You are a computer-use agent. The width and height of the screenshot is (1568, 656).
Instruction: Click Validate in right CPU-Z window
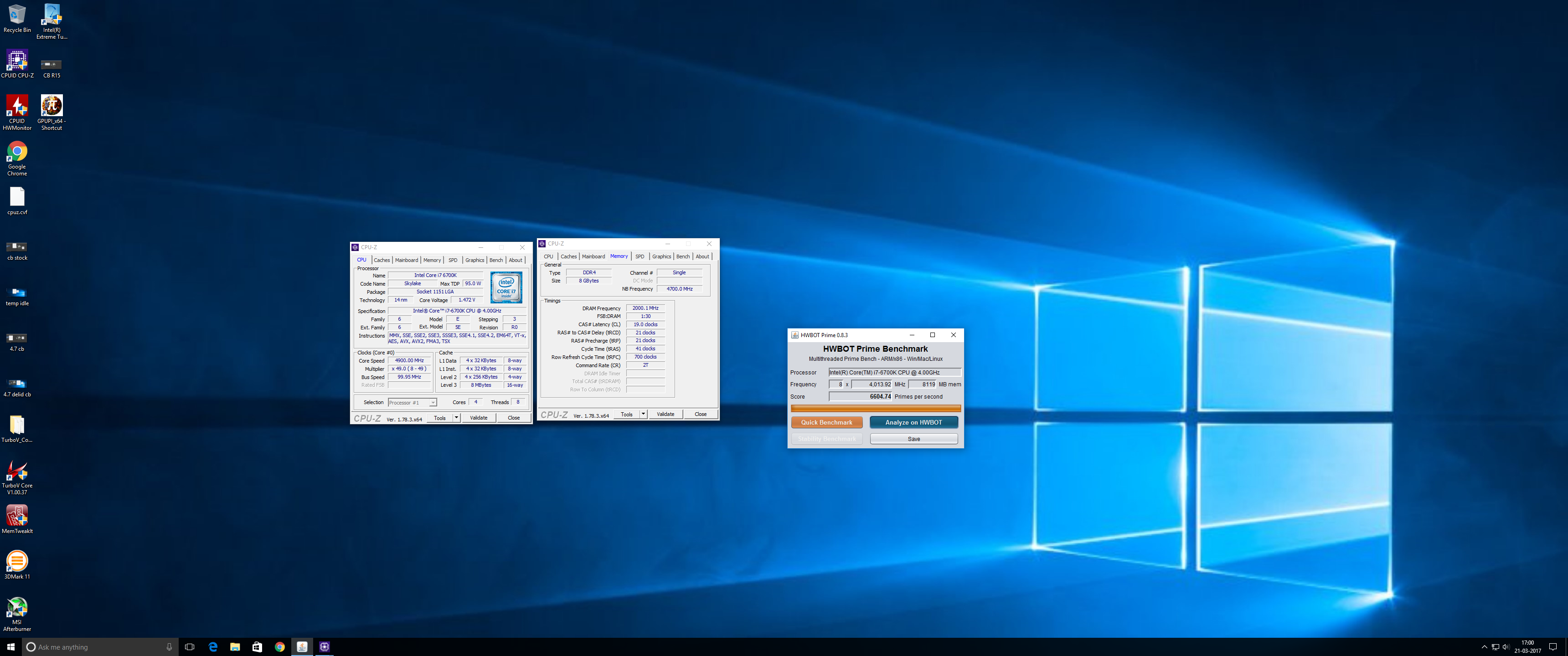pos(665,415)
